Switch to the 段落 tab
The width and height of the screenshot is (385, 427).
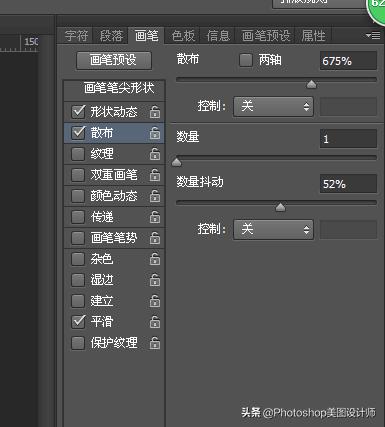click(x=111, y=36)
